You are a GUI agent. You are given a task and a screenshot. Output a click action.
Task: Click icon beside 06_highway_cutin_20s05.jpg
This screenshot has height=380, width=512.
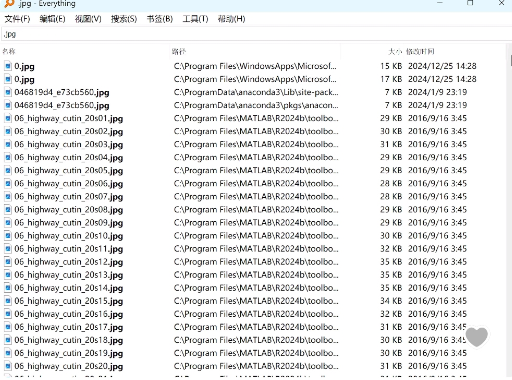pos(8,170)
